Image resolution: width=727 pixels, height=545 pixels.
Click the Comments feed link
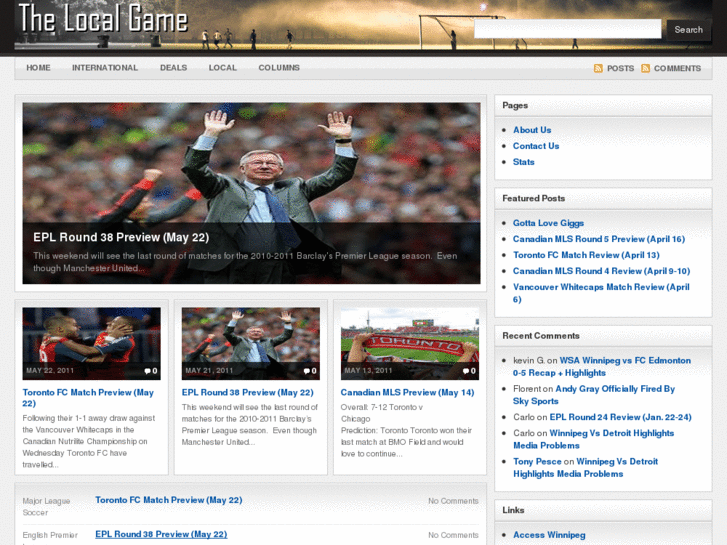point(677,68)
